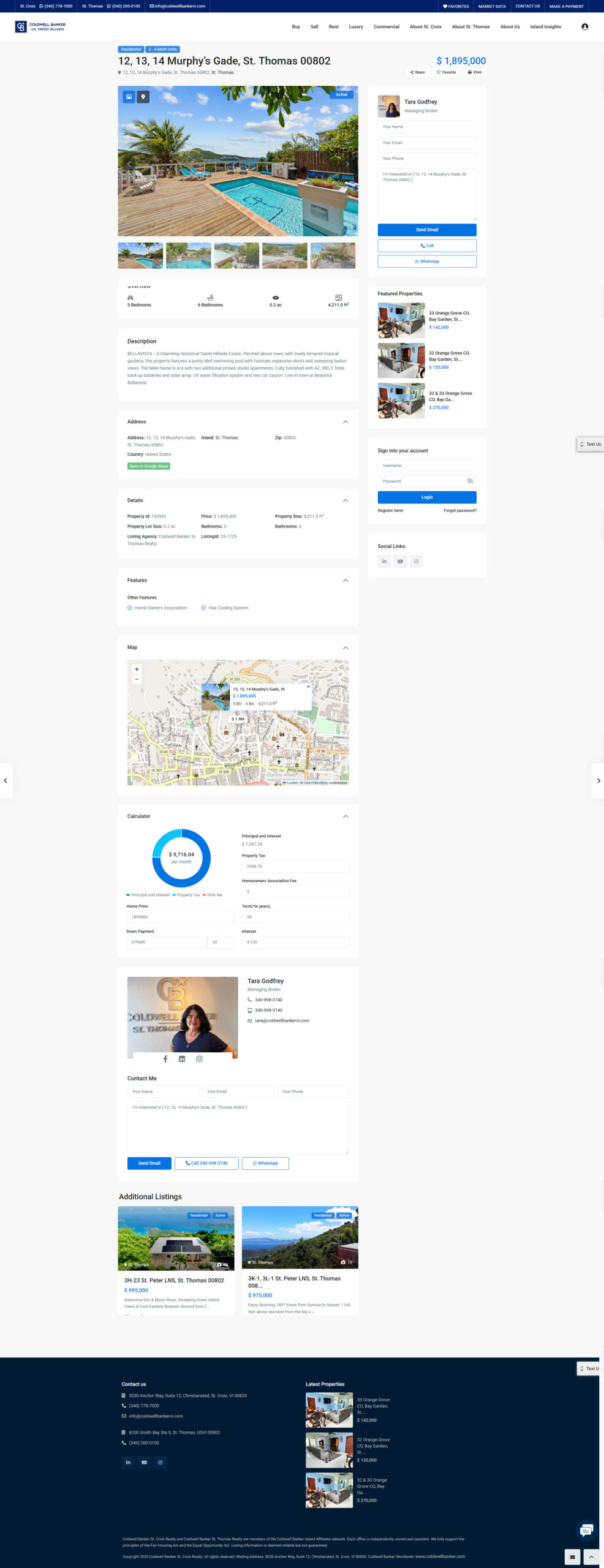Collapse the Calculator section

point(345,816)
